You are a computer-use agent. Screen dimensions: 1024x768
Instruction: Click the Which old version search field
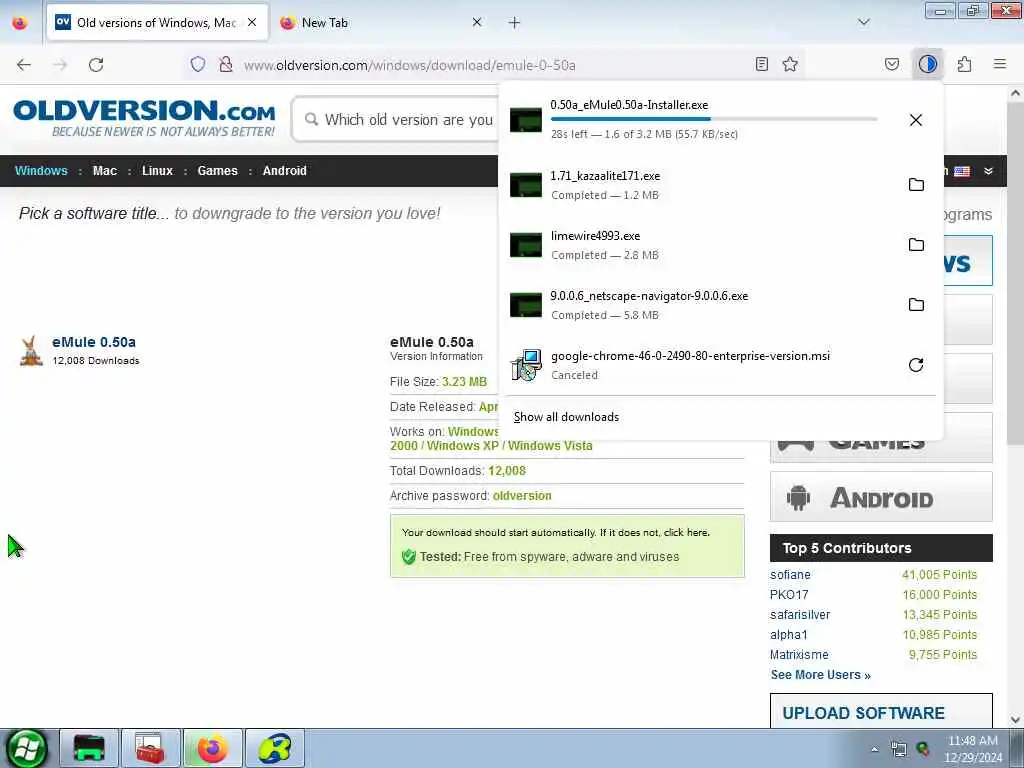click(395, 120)
